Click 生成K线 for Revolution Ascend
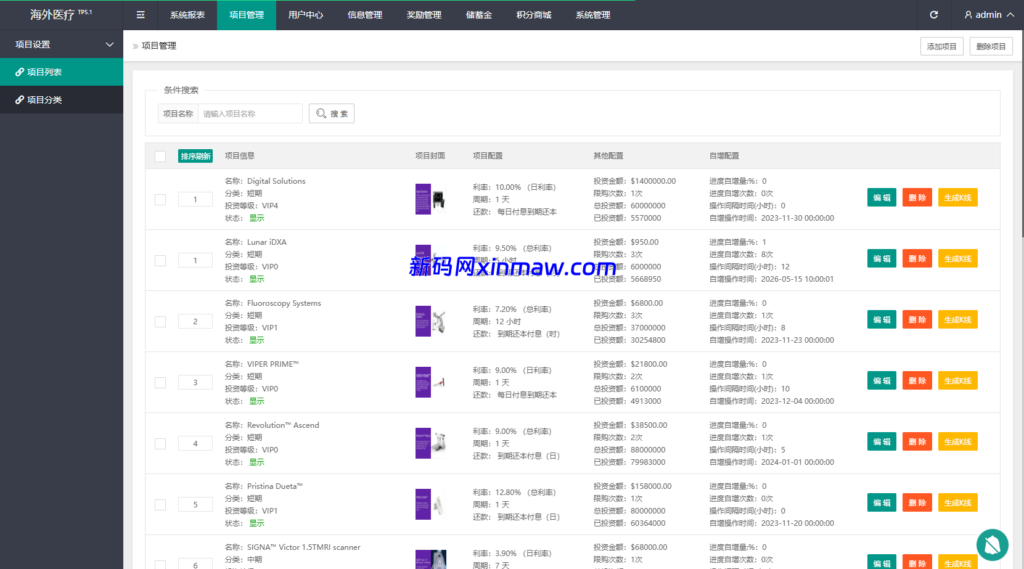Screen dimensions: 1024x569 click(x=957, y=442)
